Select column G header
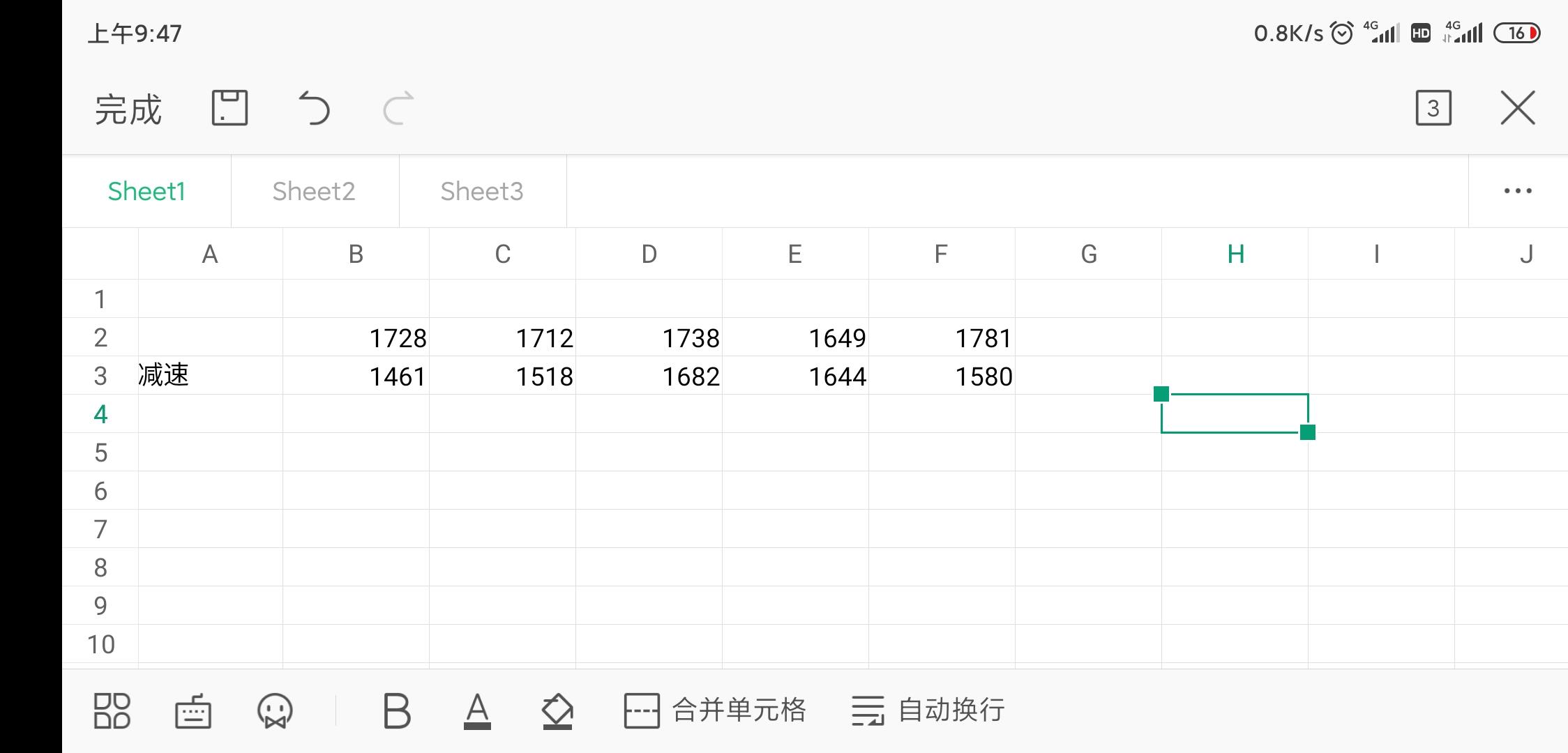This screenshot has height=753, width=1568. click(1088, 254)
